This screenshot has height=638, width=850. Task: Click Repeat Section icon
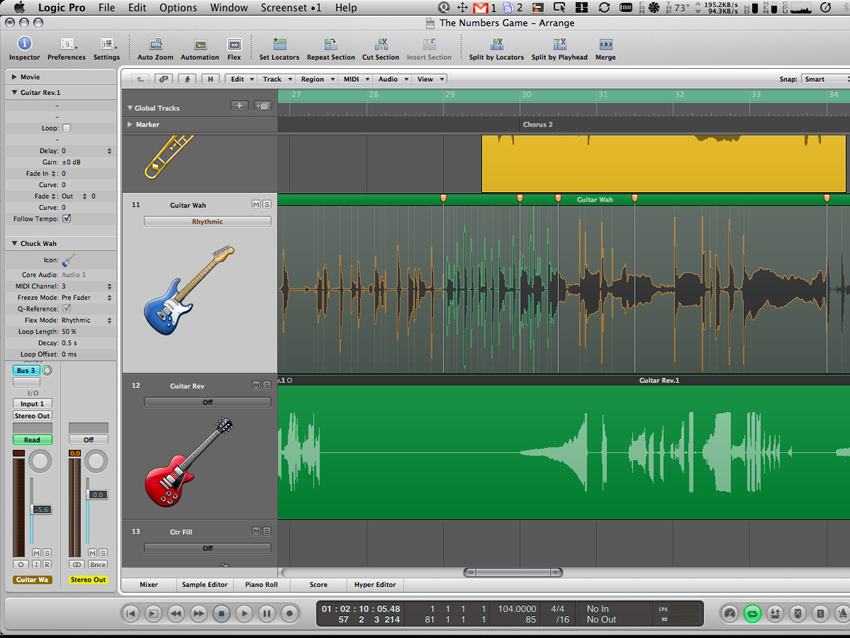click(x=330, y=44)
